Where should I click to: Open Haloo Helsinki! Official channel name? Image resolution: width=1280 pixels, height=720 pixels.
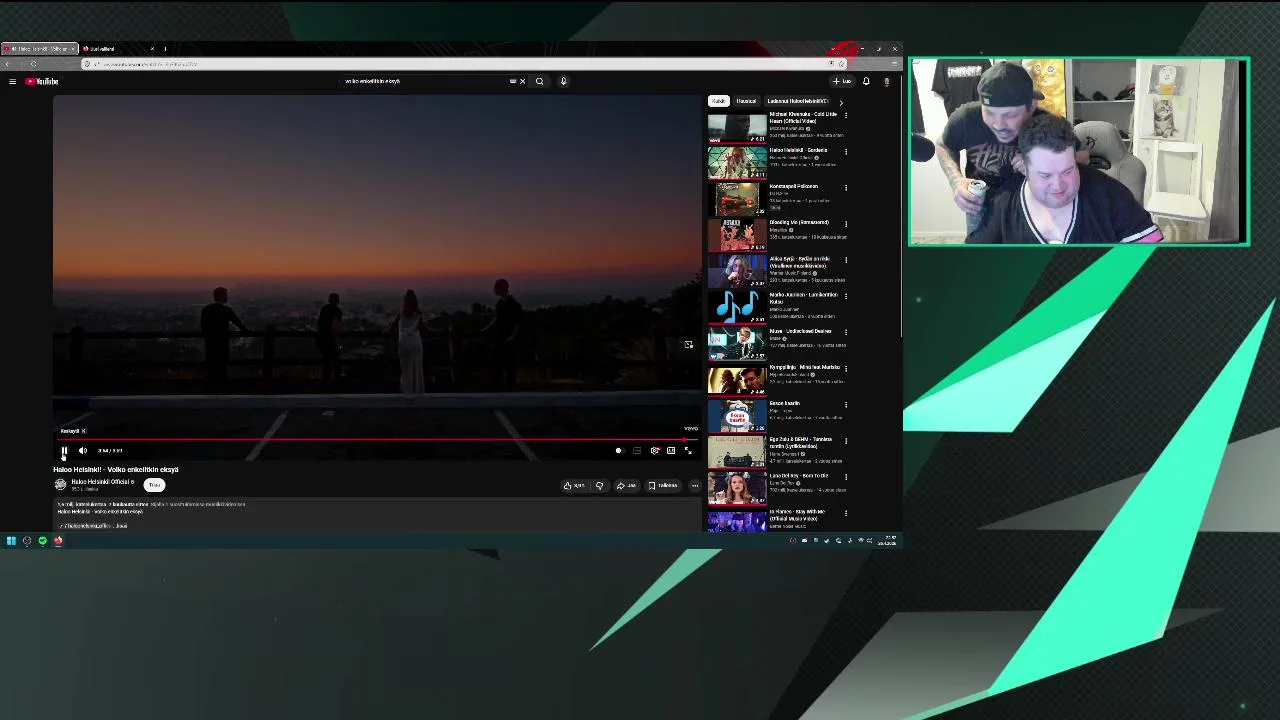[102, 482]
